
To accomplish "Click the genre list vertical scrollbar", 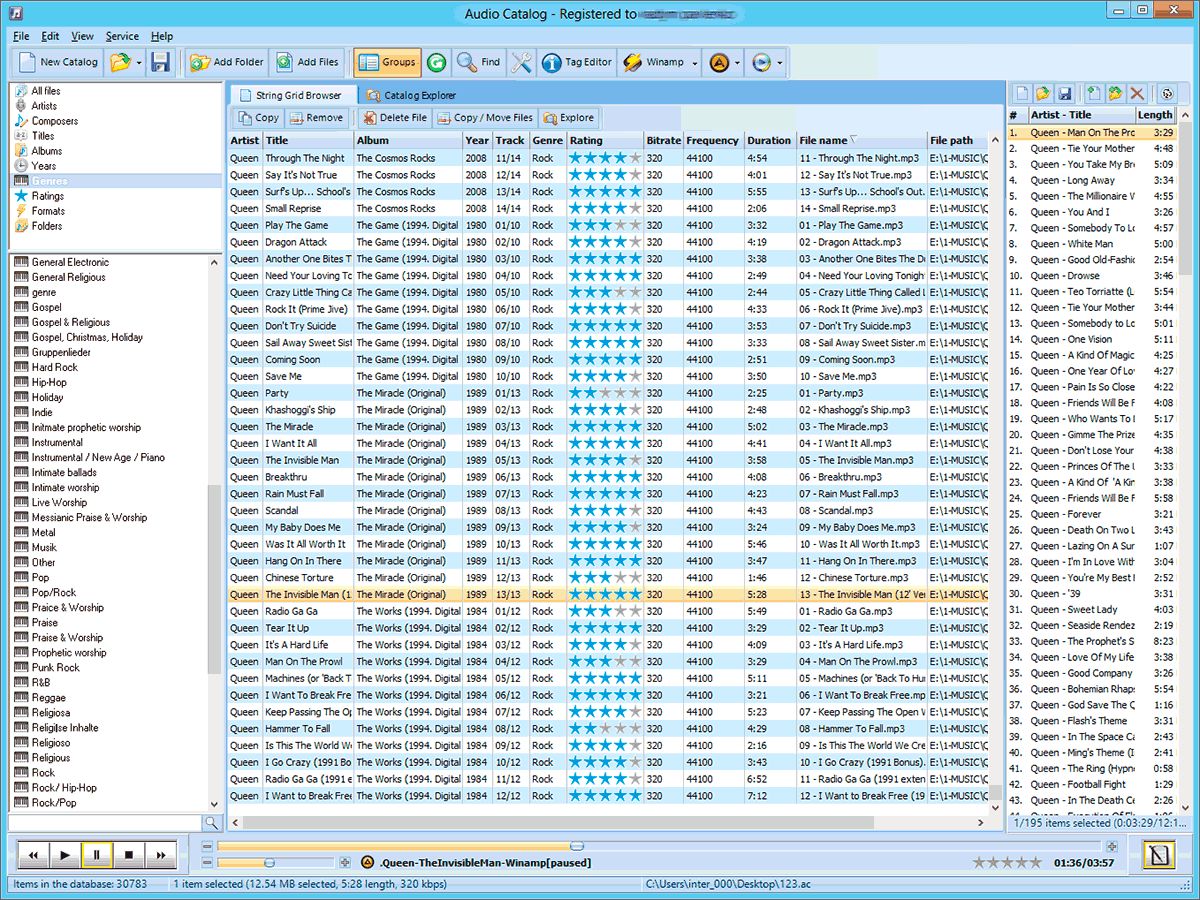I will pos(214,532).
